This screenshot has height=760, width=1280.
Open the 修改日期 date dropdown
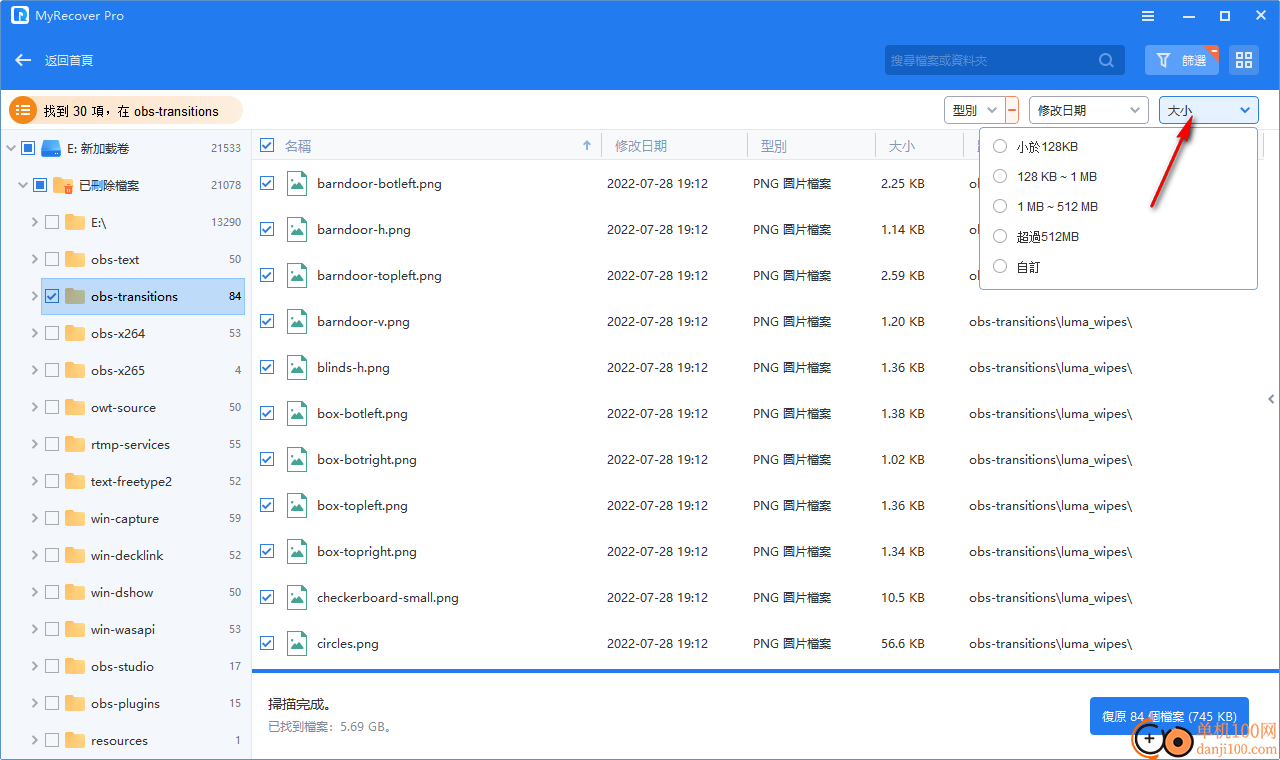[x=1088, y=110]
